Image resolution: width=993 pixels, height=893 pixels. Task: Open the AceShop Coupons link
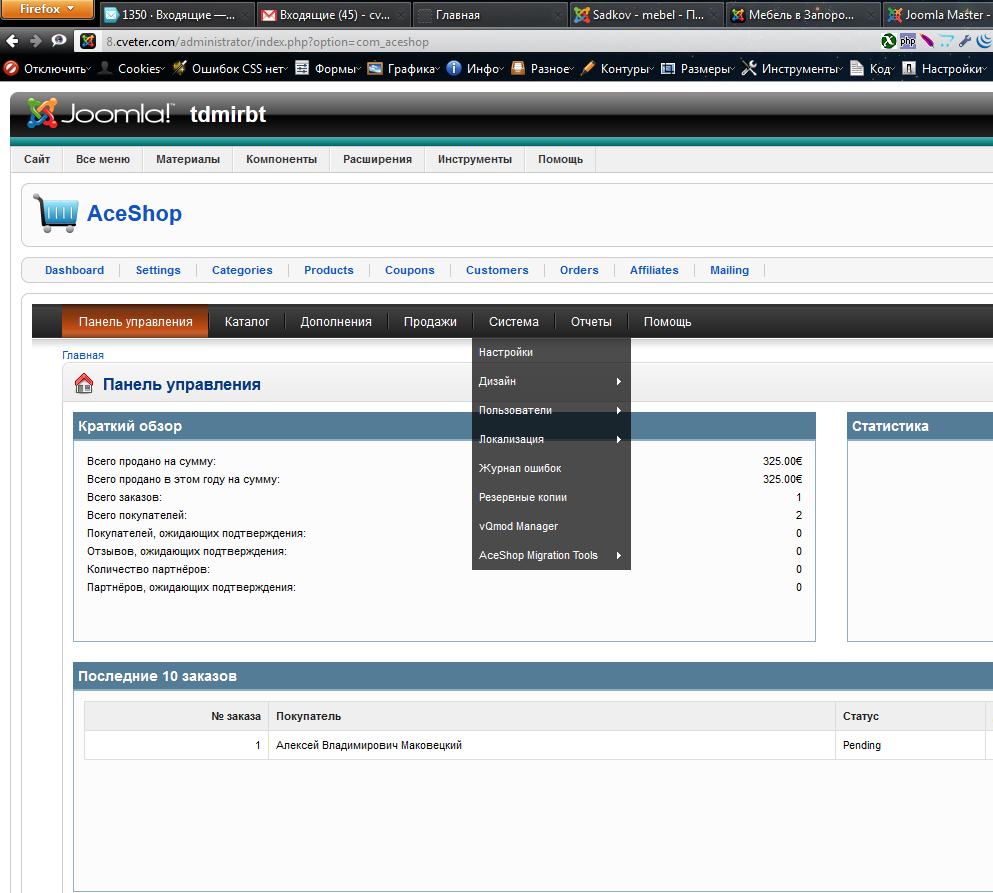tap(410, 270)
